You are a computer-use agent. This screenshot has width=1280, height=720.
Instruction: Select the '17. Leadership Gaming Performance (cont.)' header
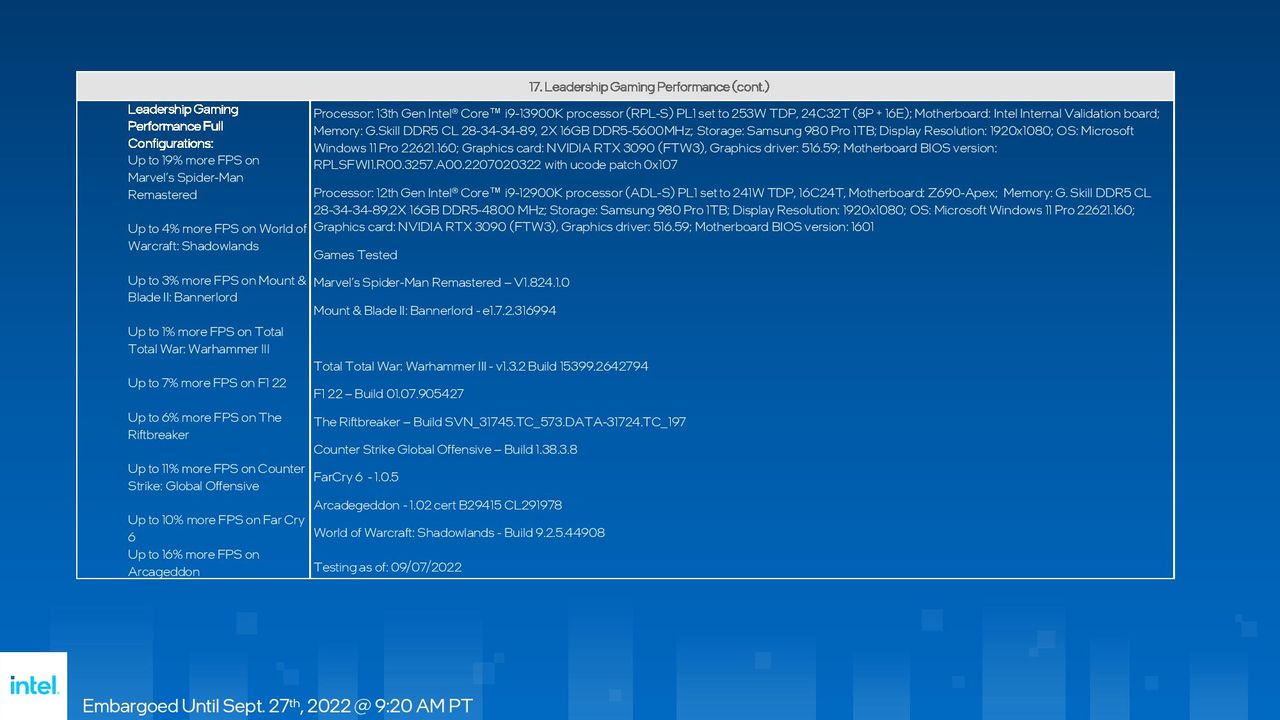(649, 87)
